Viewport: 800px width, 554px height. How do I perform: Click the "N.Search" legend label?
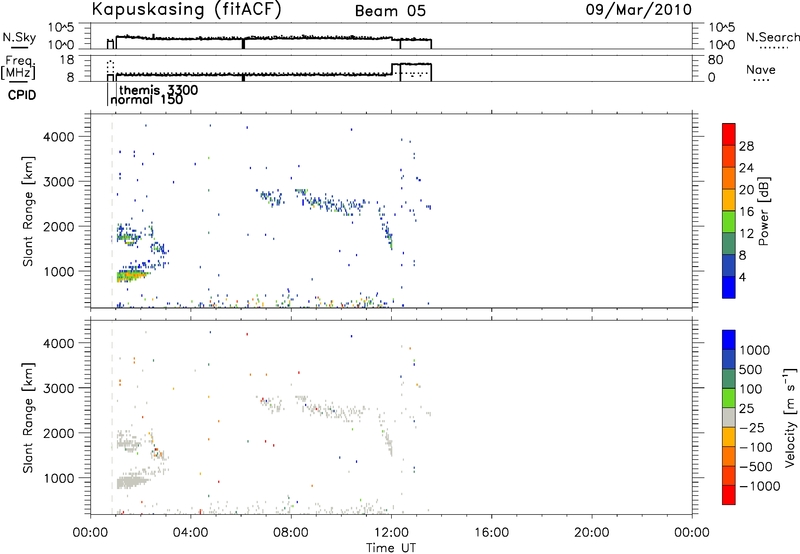pyautogui.click(x=772, y=37)
